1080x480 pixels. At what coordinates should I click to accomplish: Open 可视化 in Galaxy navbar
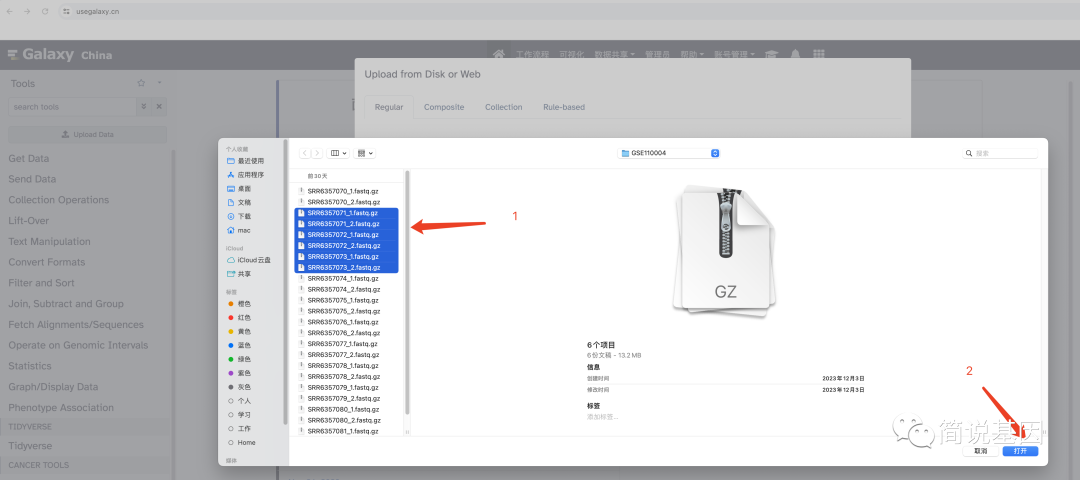(x=571, y=54)
